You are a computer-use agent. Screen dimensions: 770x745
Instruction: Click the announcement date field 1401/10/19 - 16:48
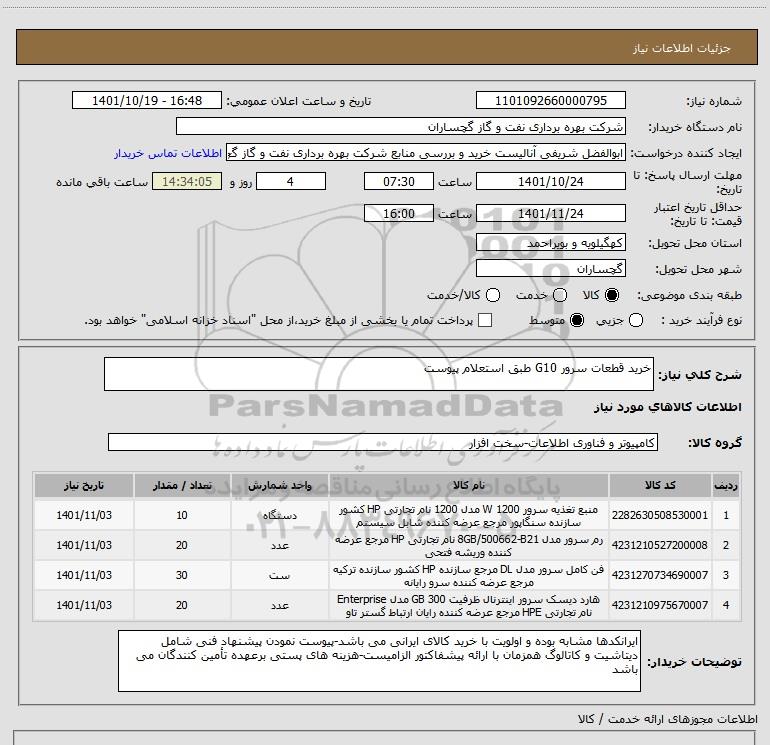(x=147, y=100)
